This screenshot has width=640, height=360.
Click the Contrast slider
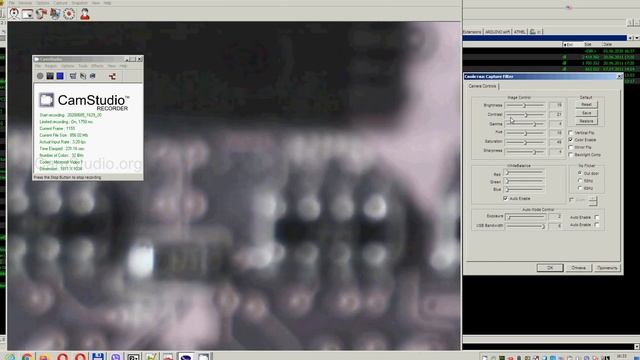click(524, 115)
